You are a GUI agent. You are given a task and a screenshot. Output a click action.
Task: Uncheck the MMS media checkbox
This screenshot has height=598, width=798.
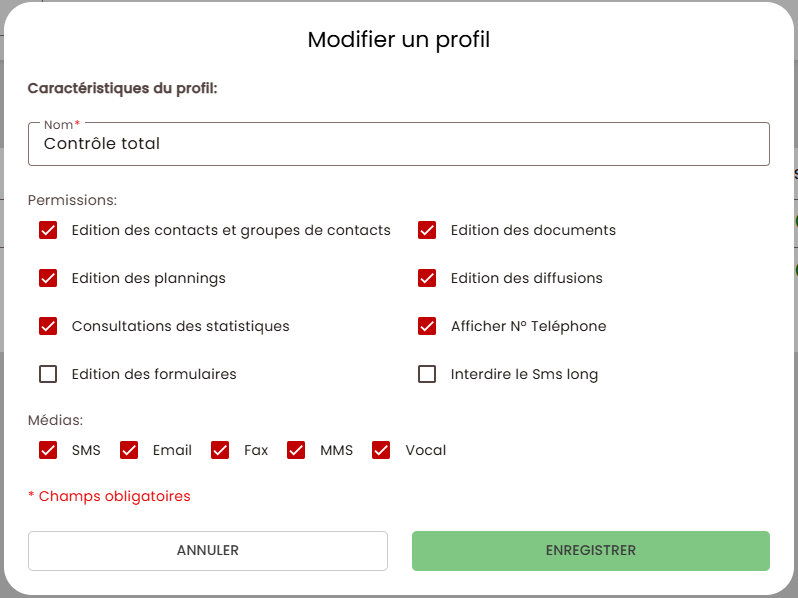pyautogui.click(x=296, y=450)
